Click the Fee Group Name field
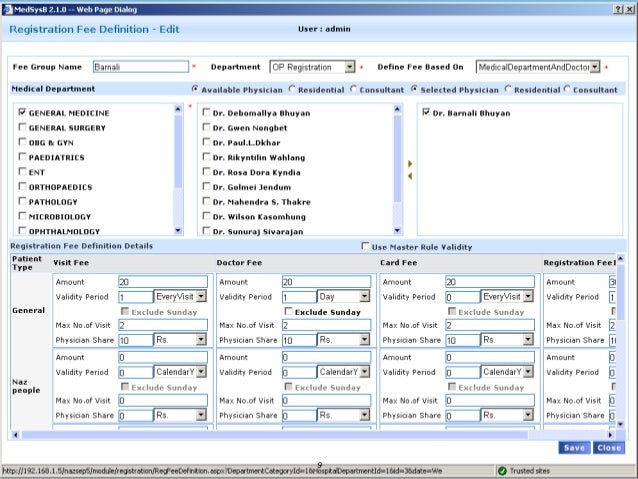Viewport: 638px width, 479px height. click(x=141, y=67)
